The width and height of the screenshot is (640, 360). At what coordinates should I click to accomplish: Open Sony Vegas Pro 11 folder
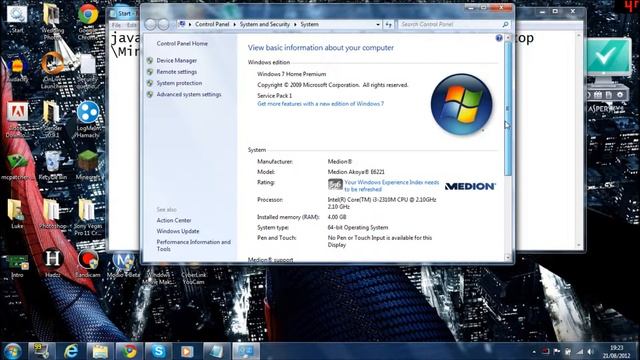pos(88,217)
